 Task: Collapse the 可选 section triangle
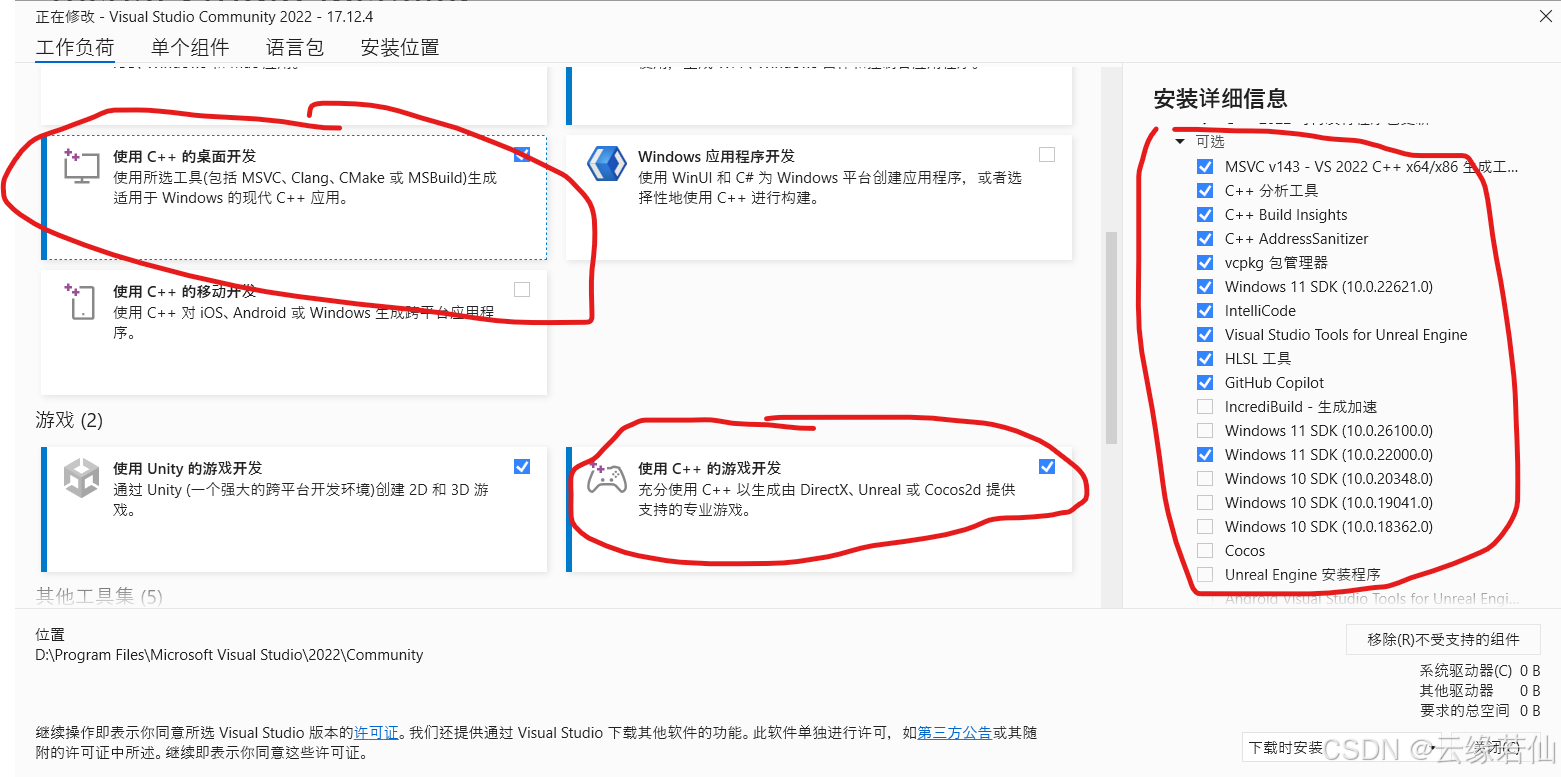[1180, 142]
